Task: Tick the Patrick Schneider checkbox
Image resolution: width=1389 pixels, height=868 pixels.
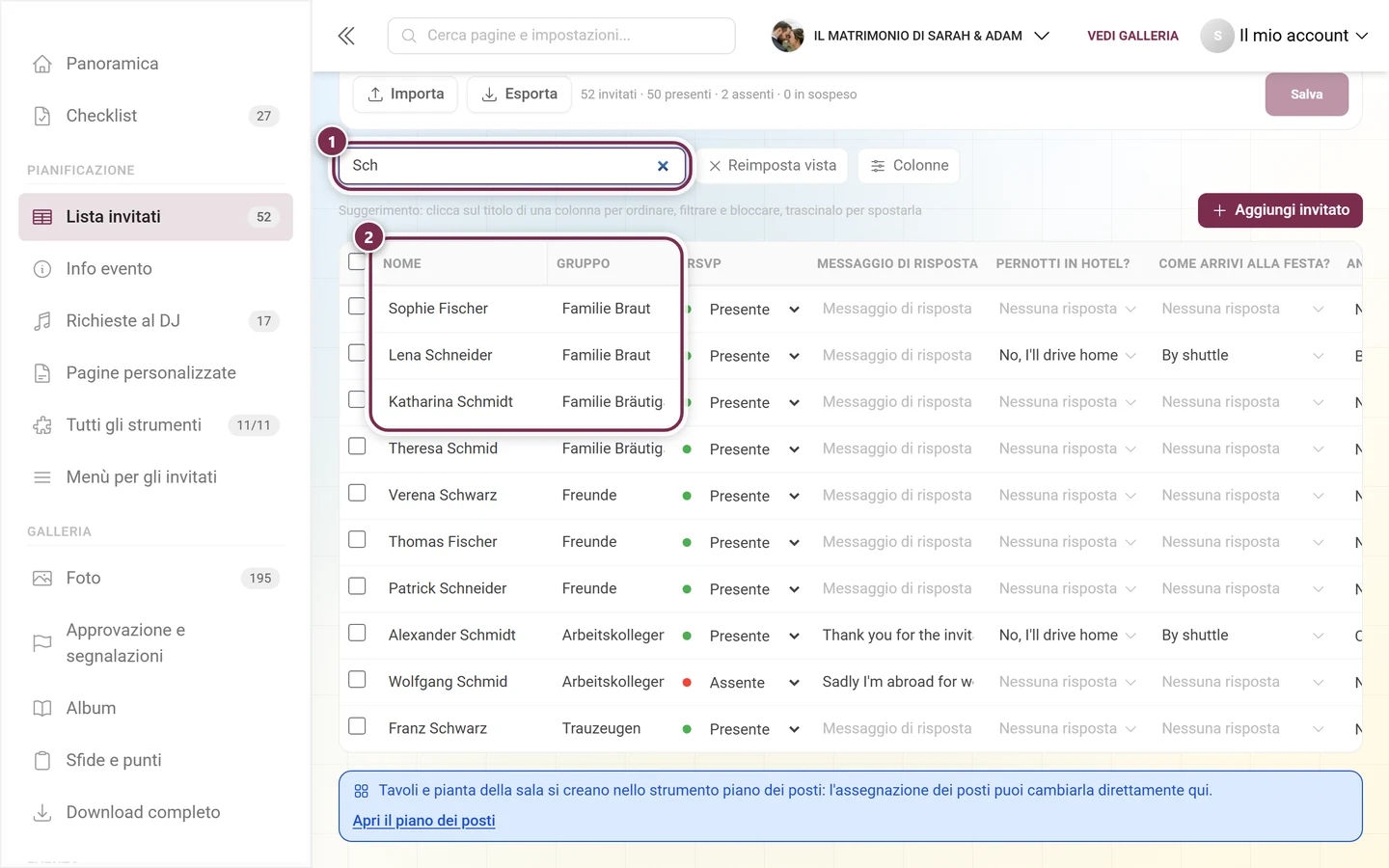Action: point(357,586)
